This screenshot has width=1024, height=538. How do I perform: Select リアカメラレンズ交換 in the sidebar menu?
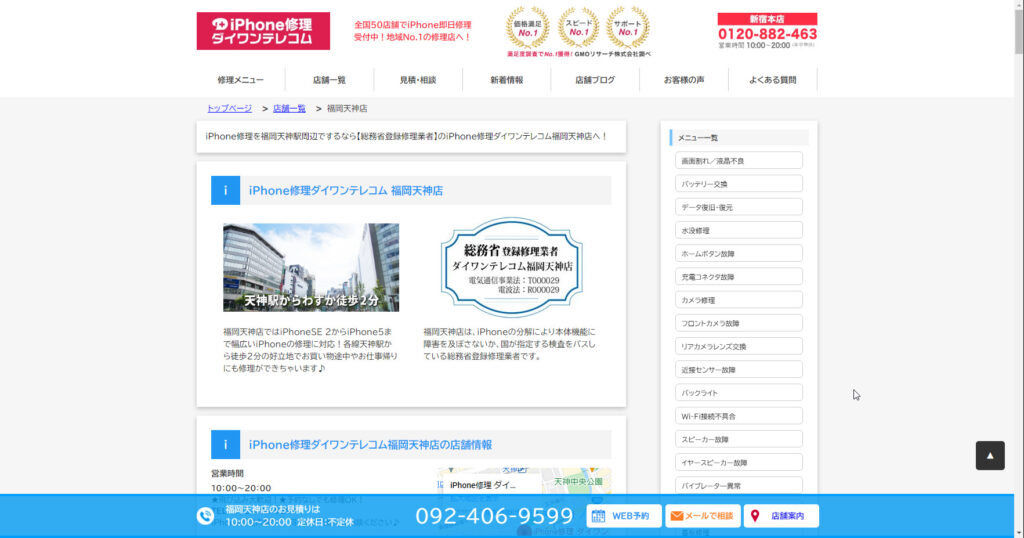[739, 346]
